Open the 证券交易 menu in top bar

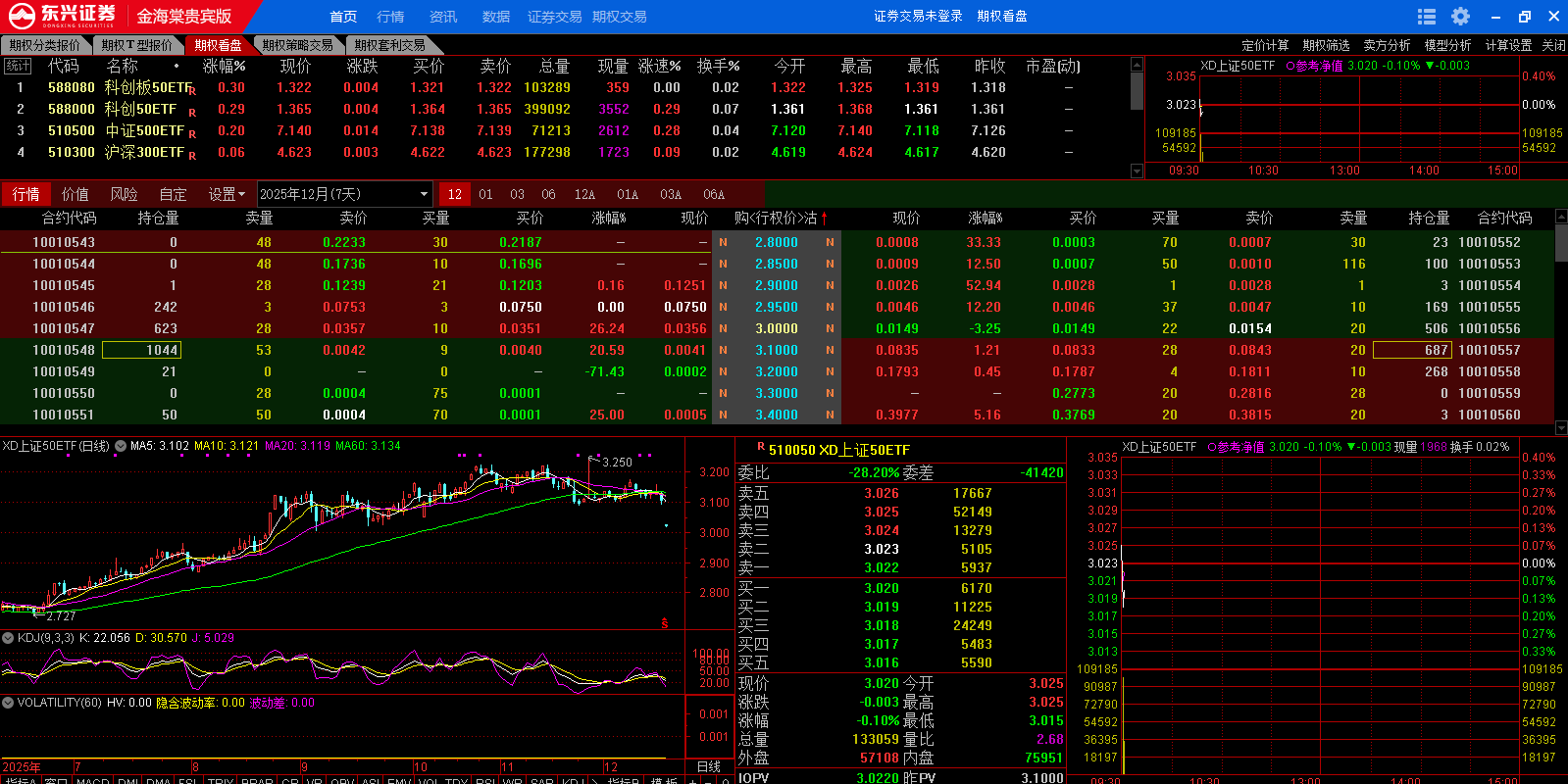pos(554,17)
